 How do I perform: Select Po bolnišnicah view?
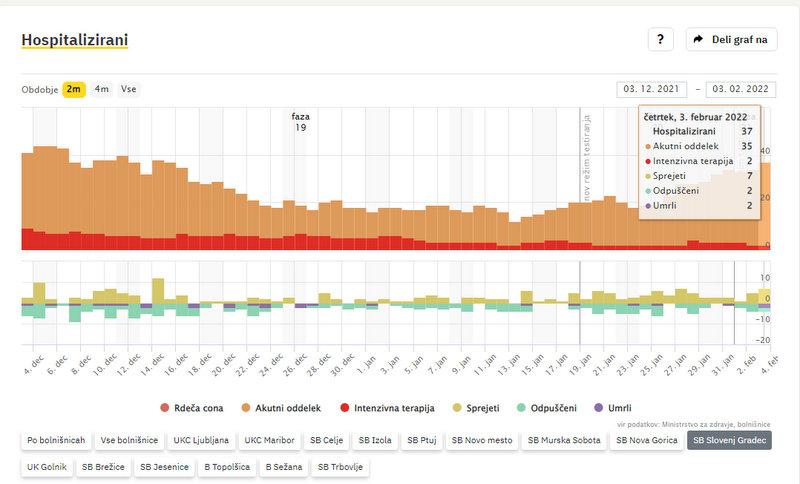[54, 440]
